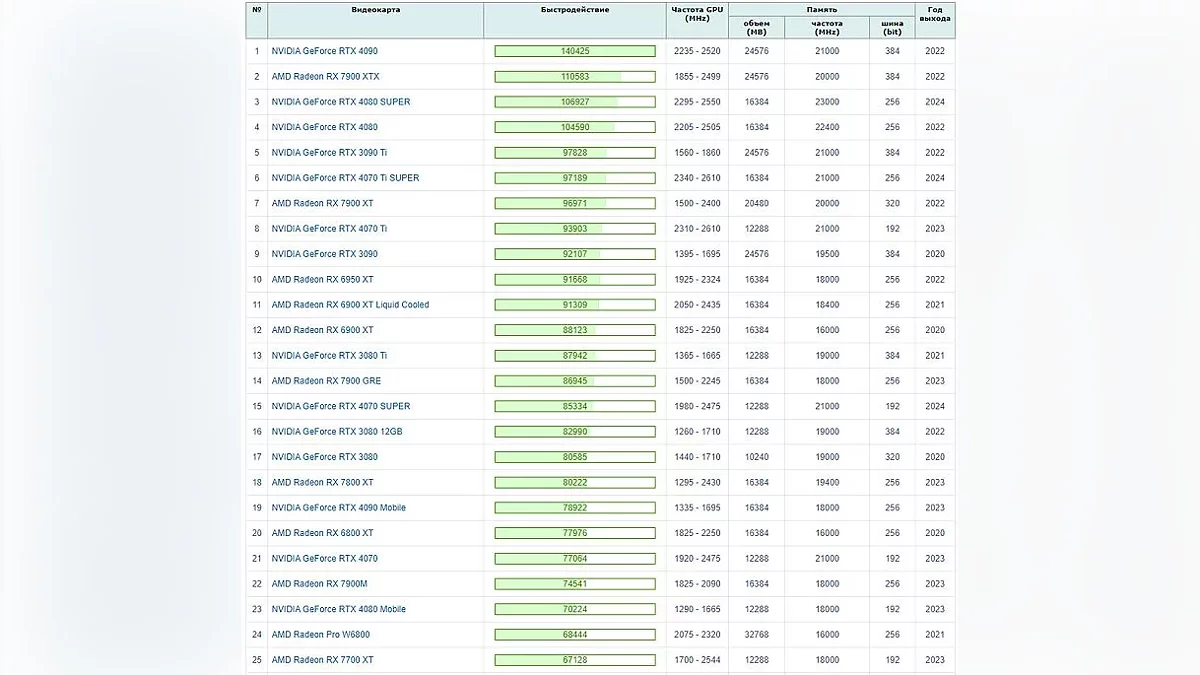1200x675 pixels.
Task: Open the NVIDIA GeForce RTX 3090 Ti link
Action: (329, 153)
